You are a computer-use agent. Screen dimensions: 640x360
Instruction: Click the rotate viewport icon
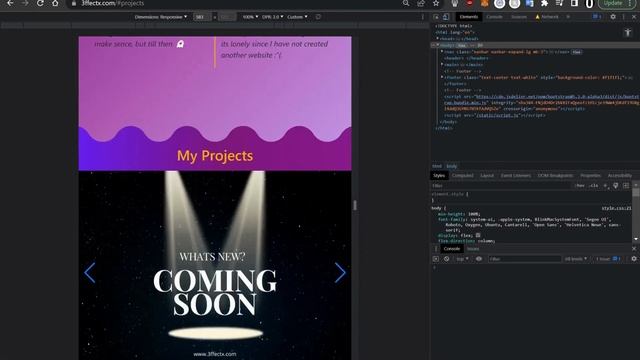pyautogui.click(x=318, y=17)
